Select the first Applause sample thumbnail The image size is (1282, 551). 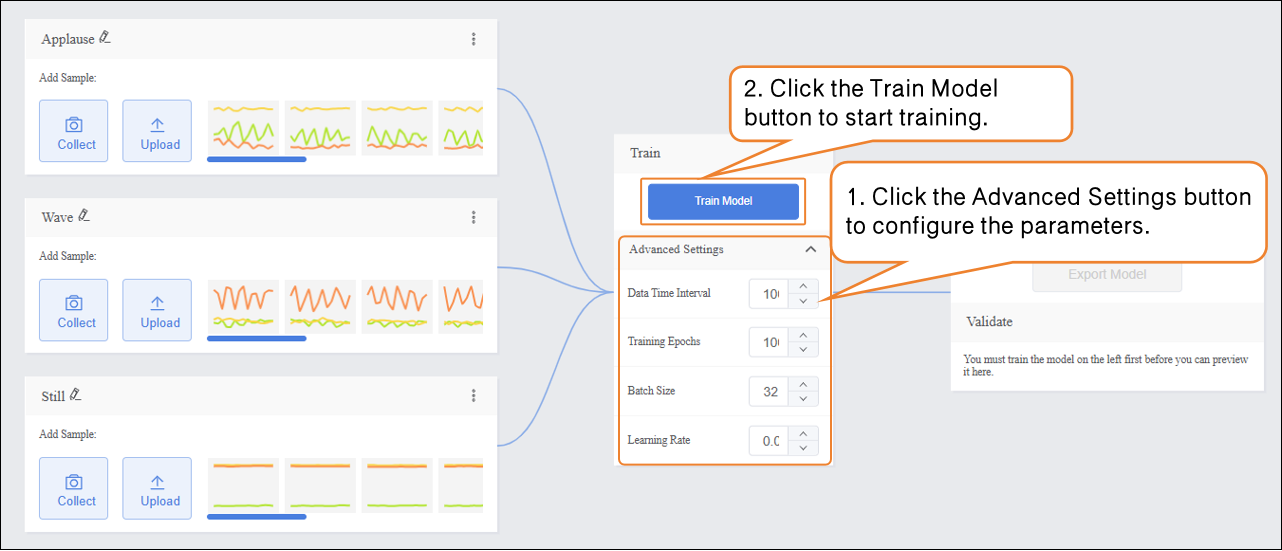click(243, 127)
